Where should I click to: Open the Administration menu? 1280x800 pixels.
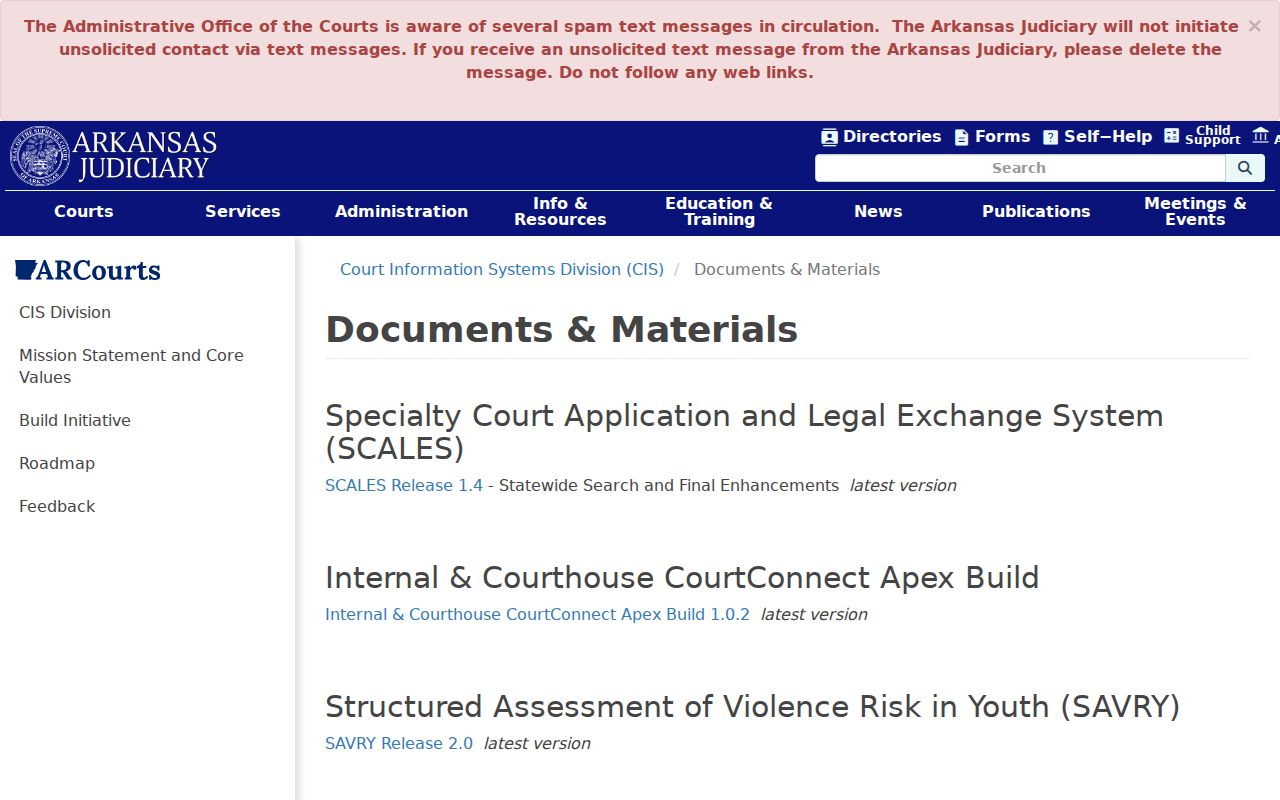pos(401,211)
